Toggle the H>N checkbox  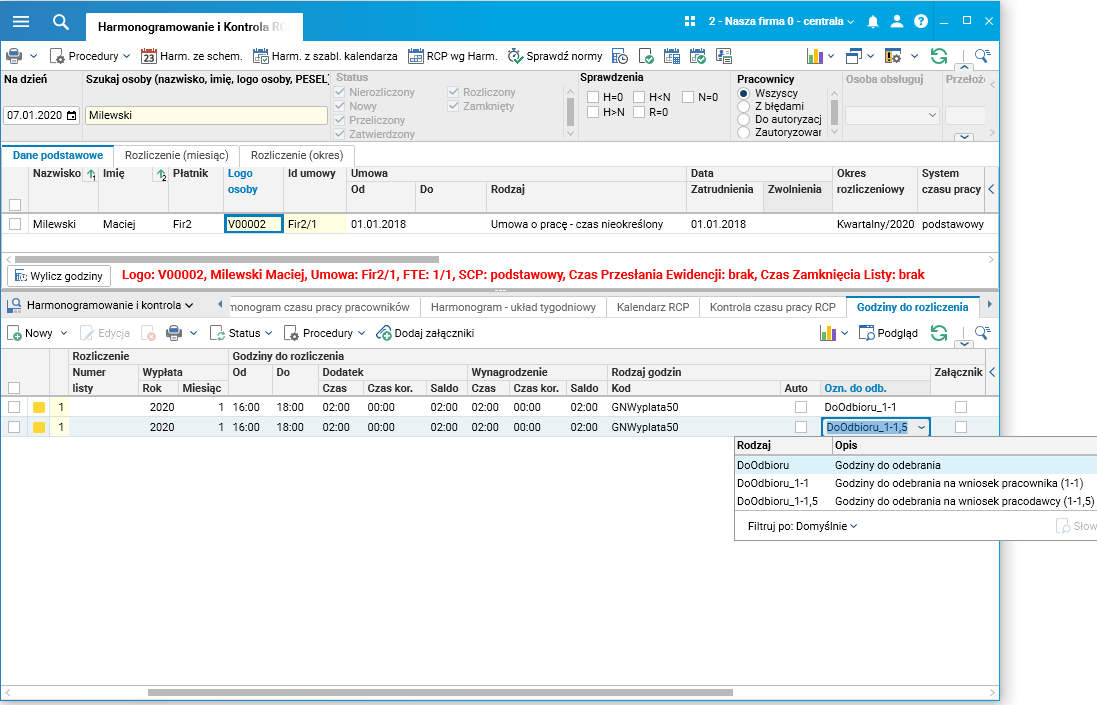(593, 112)
